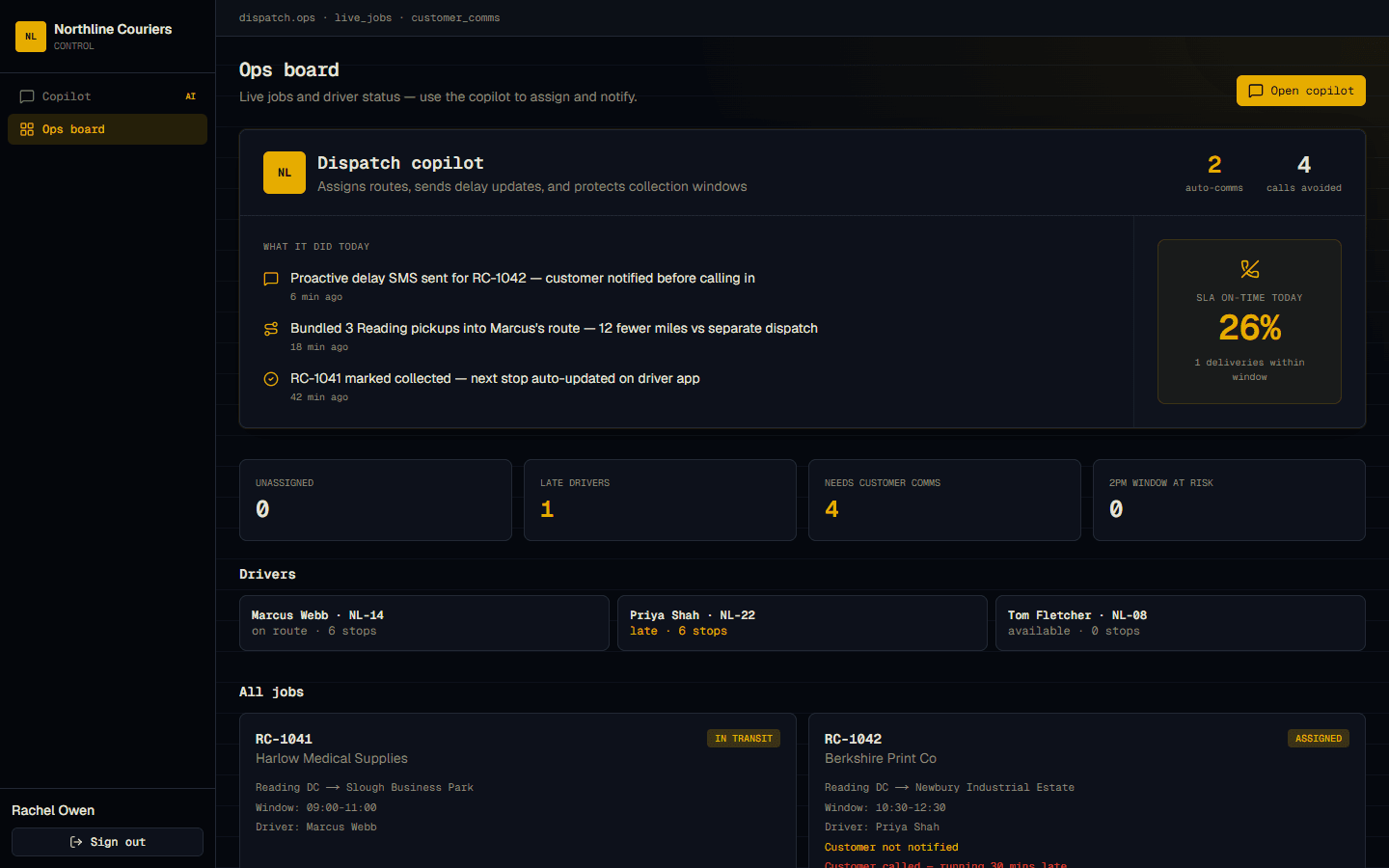
Task: Open the Proactive delay SMS activity entry
Action: [686, 286]
